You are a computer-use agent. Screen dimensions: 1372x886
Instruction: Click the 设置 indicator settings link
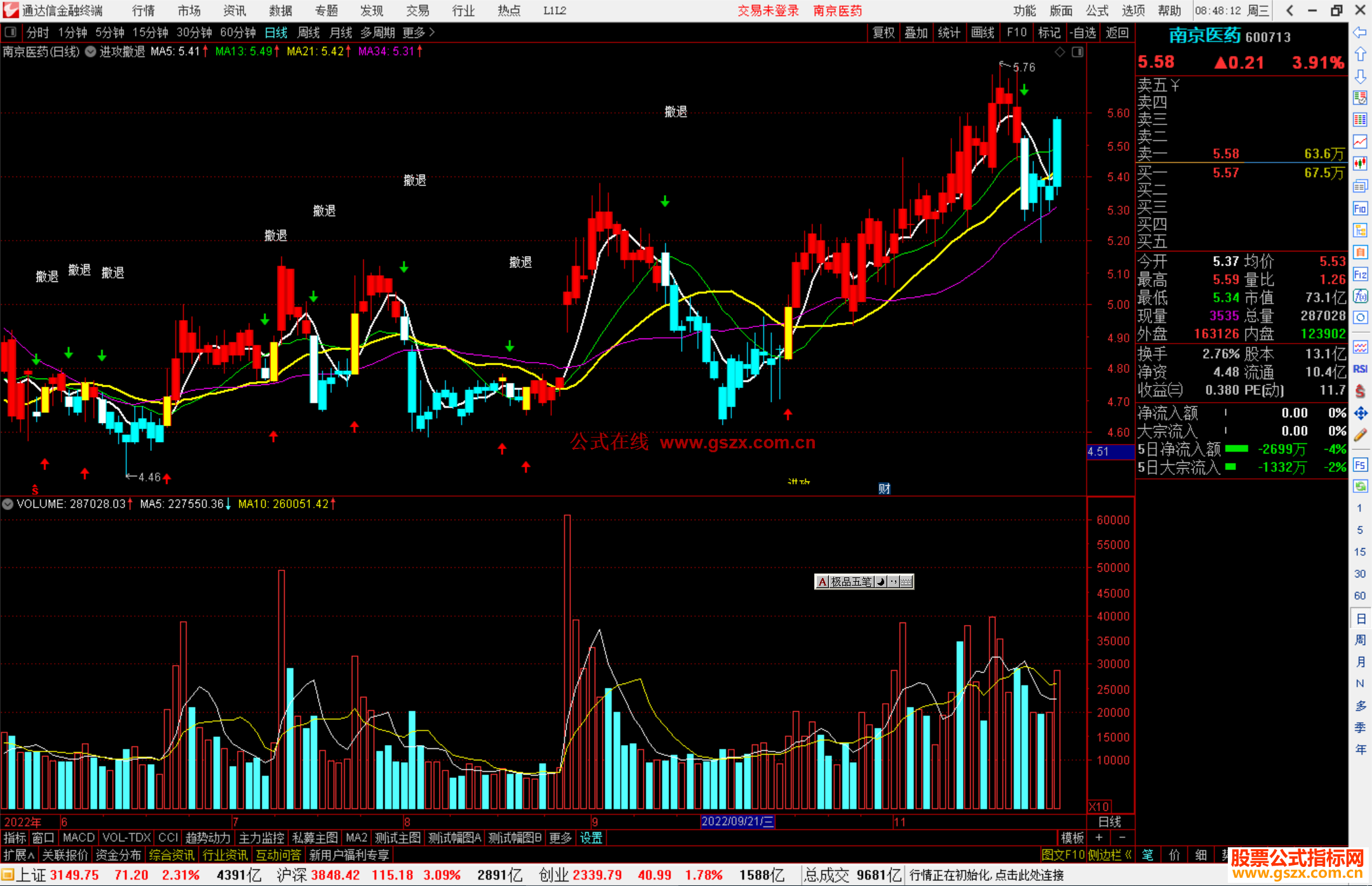pyautogui.click(x=591, y=838)
